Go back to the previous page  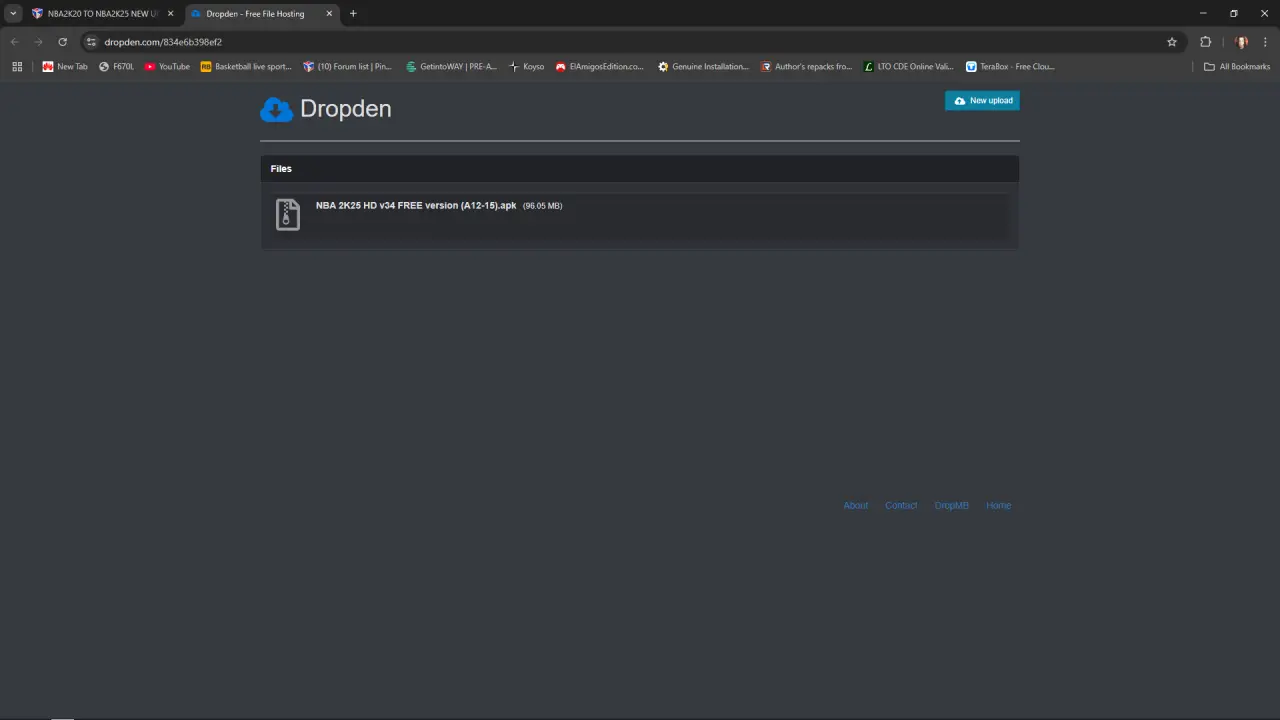click(14, 42)
